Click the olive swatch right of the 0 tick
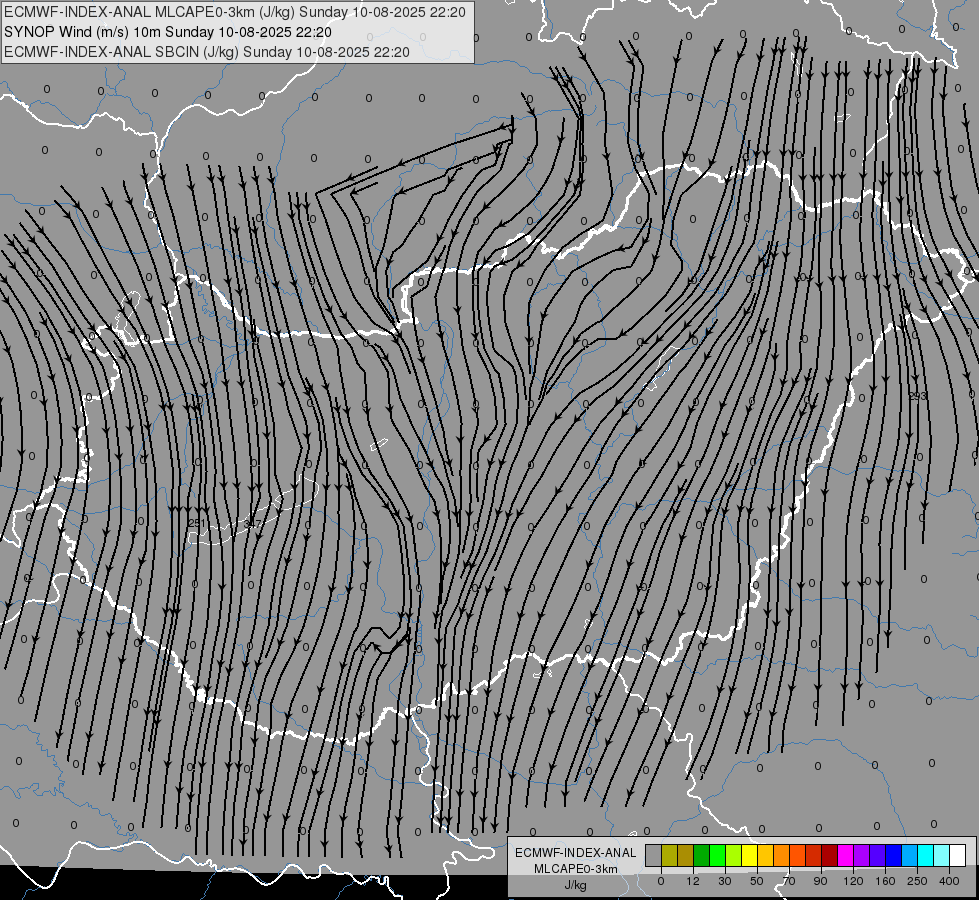This screenshot has height=900, width=979. tap(669, 855)
